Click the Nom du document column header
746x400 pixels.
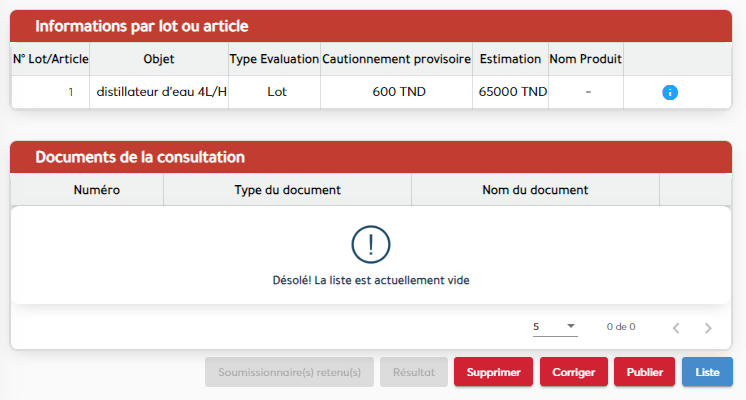535,189
